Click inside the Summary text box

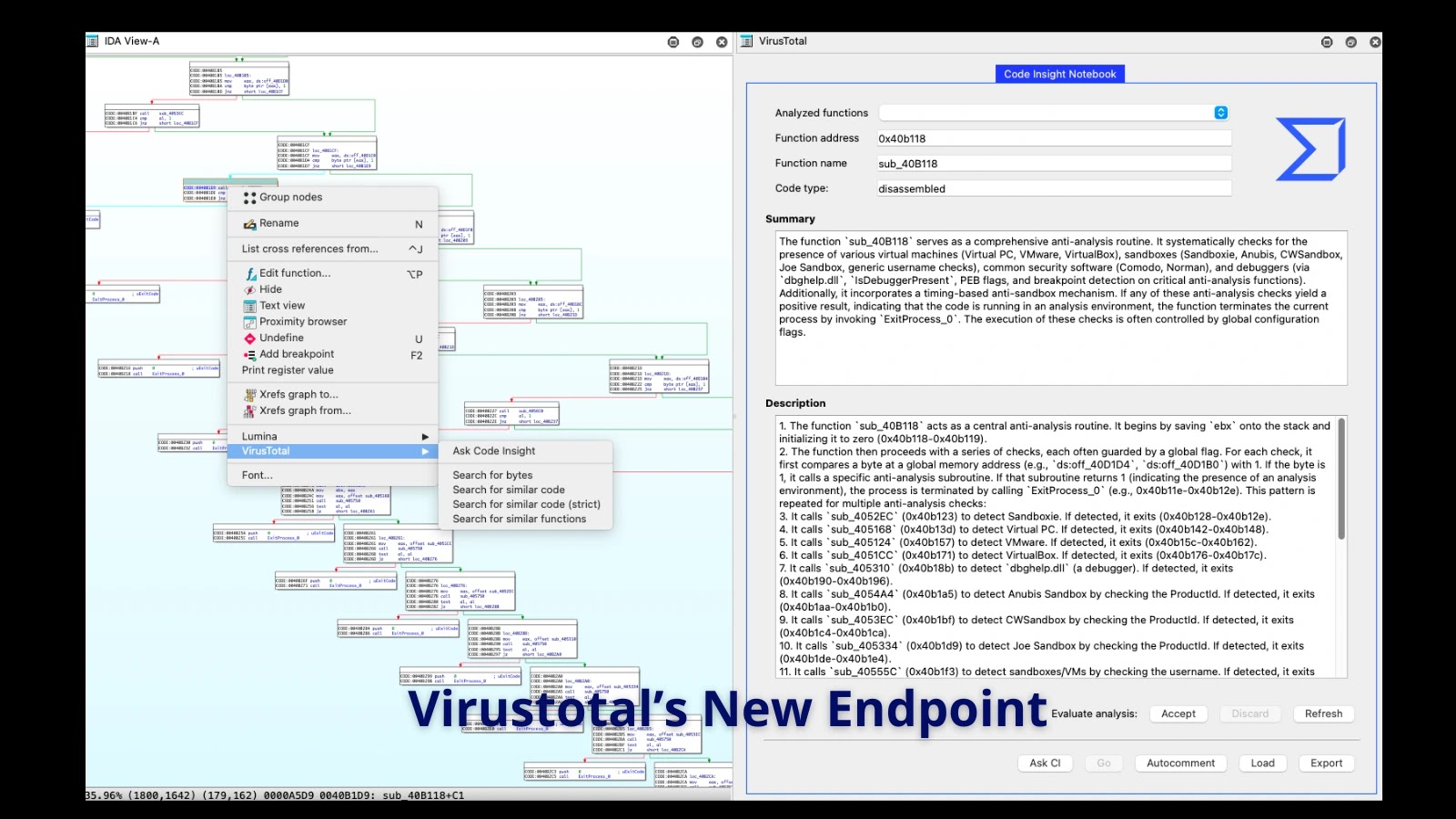tap(1061, 308)
